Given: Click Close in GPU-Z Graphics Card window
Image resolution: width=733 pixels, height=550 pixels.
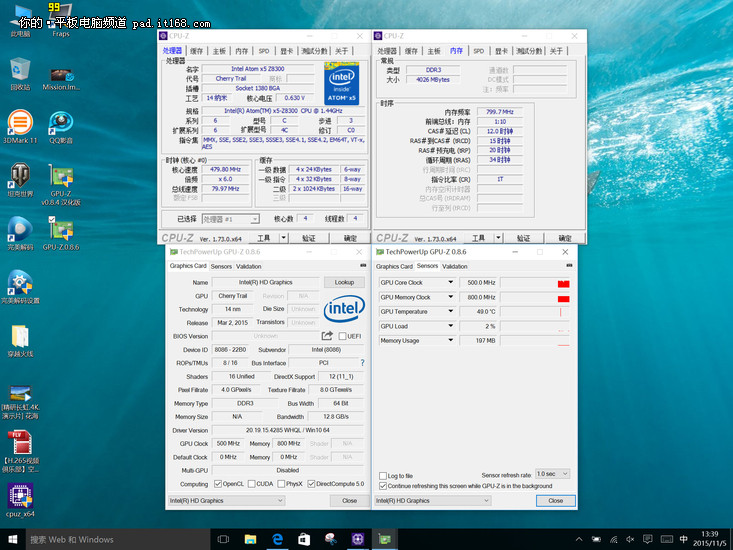Looking at the screenshot, I should [349, 500].
